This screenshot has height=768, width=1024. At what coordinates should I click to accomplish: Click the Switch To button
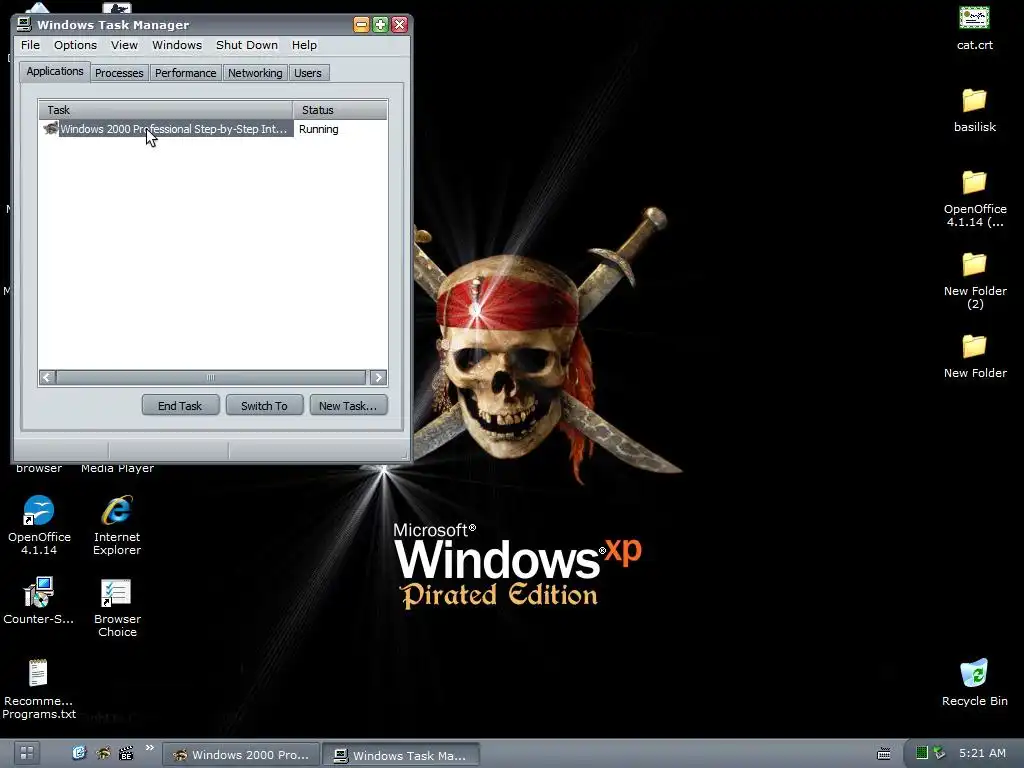click(x=264, y=406)
